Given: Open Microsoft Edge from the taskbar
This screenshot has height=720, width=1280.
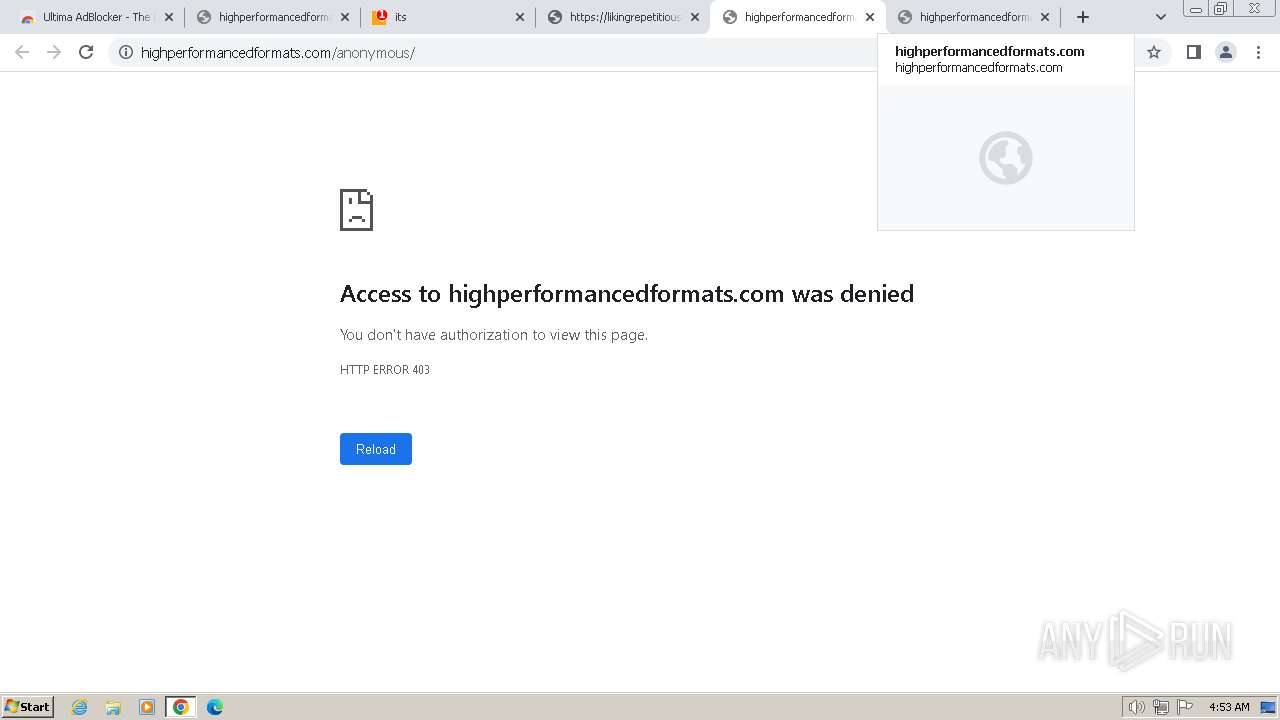Looking at the screenshot, I should pos(215,707).
